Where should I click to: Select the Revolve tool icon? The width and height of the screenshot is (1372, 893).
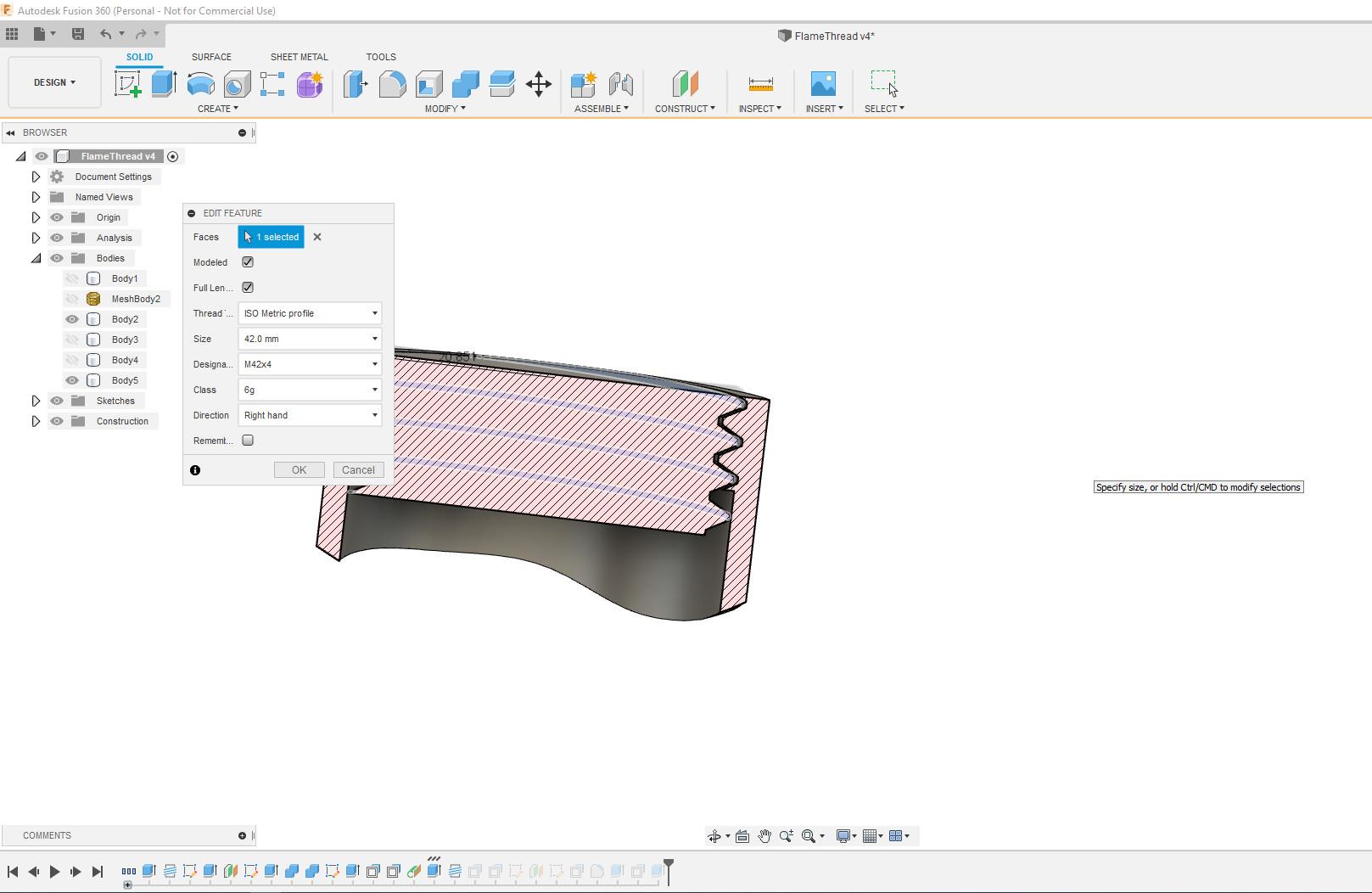(x=200, y=84)
